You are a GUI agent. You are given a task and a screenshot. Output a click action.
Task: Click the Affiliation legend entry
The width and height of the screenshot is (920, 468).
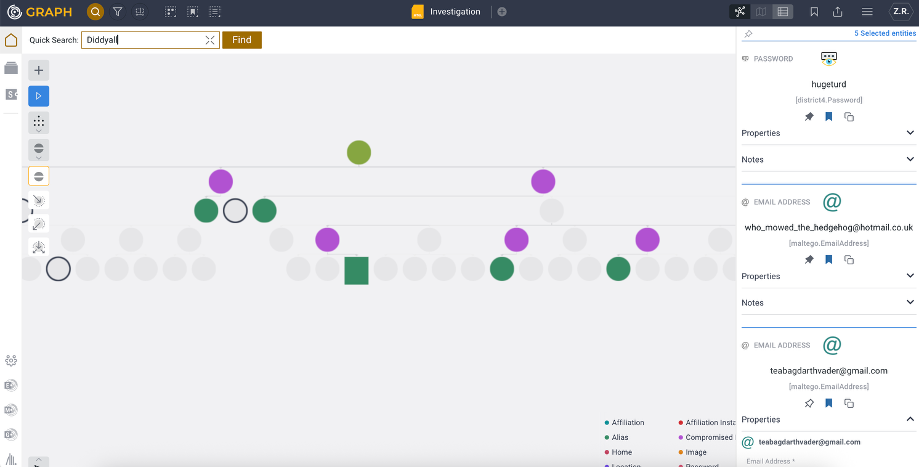tap(624, 422)
